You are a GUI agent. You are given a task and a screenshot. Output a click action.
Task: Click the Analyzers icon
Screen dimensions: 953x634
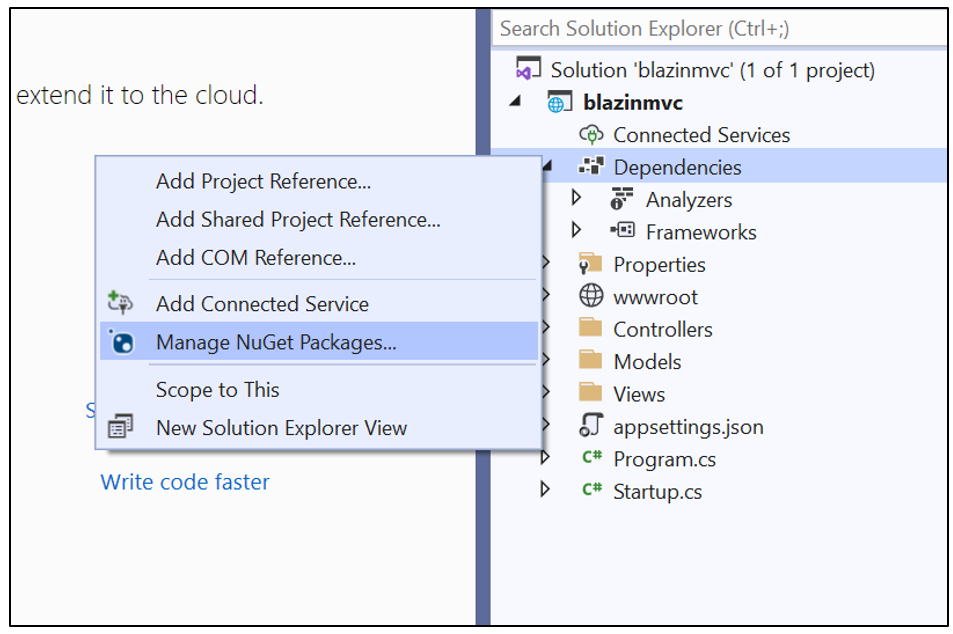pos(622,200)
